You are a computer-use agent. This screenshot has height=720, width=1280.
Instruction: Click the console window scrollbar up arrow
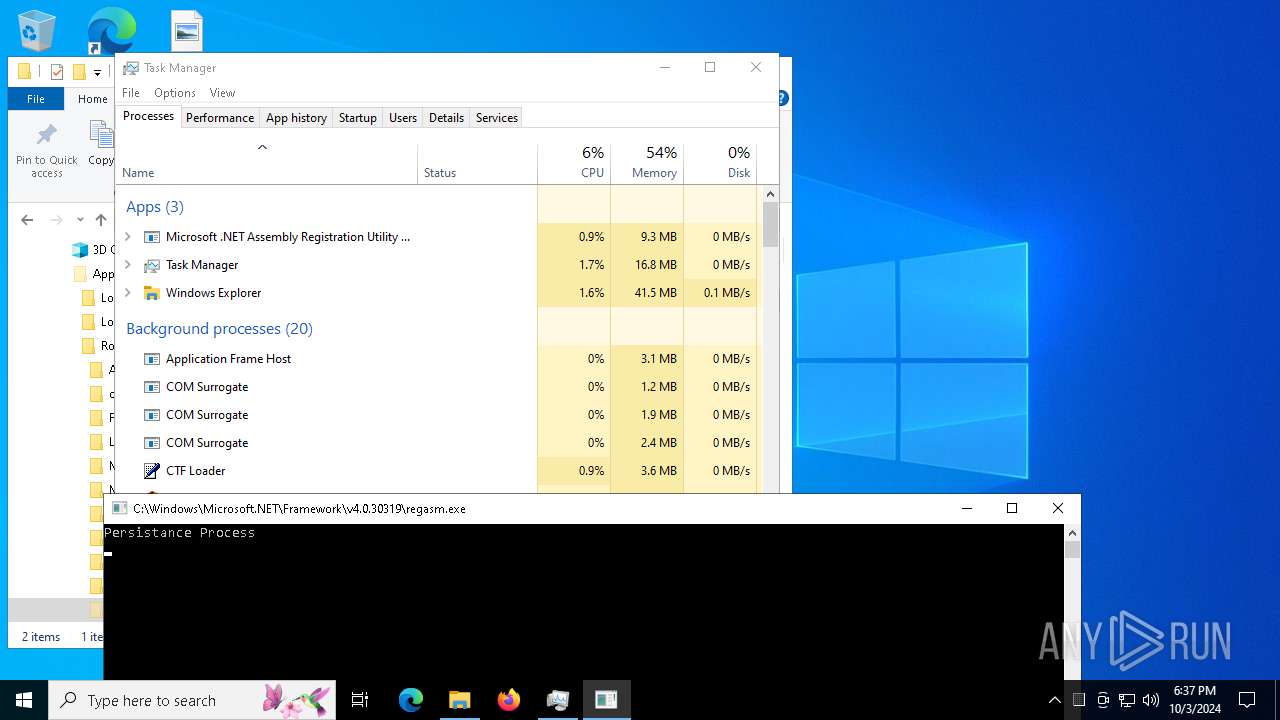pyautogui.click(x=1072, y=533)
